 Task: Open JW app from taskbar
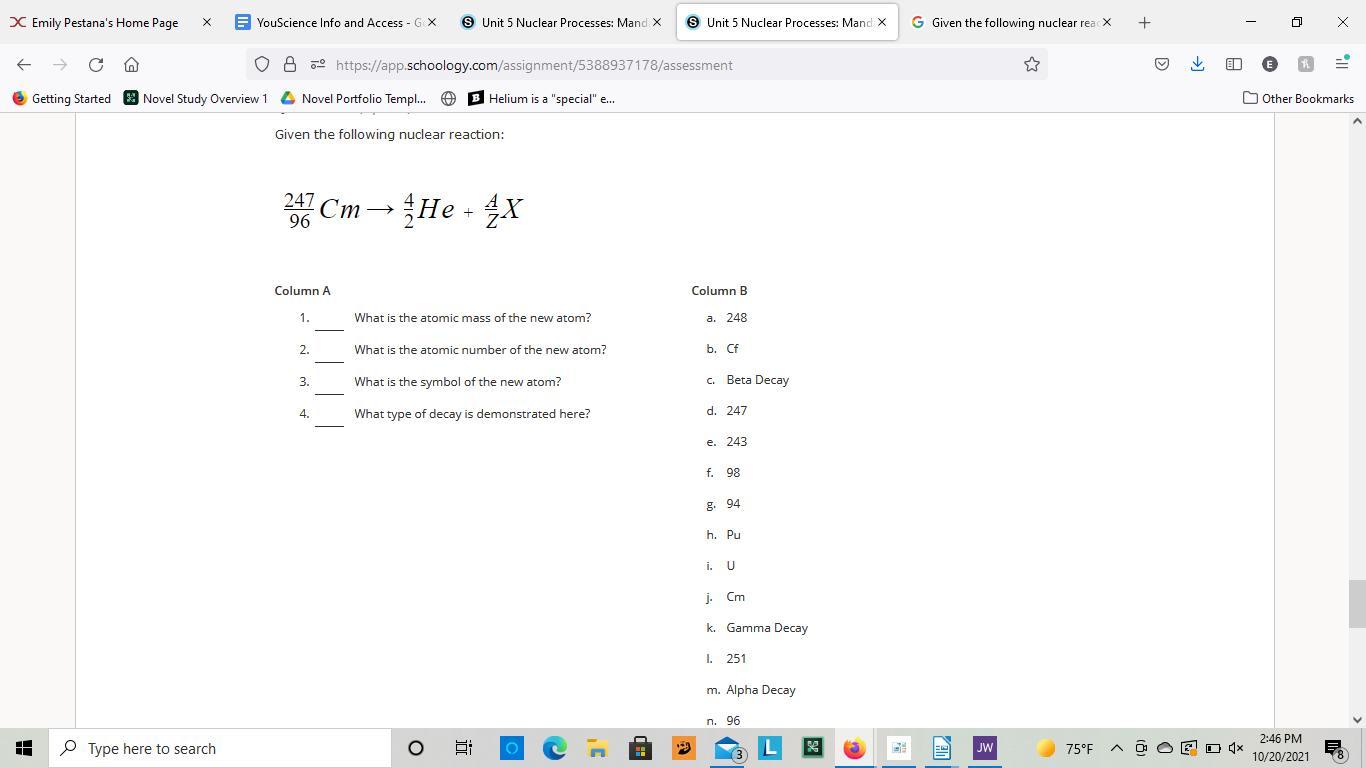click(984, 748)
